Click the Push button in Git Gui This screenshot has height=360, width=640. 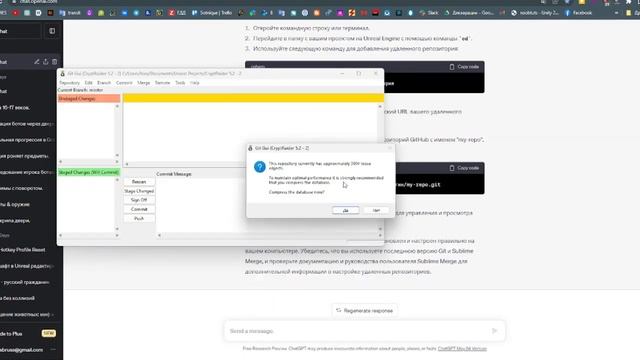pyautogui.click(x=139, y=218)
